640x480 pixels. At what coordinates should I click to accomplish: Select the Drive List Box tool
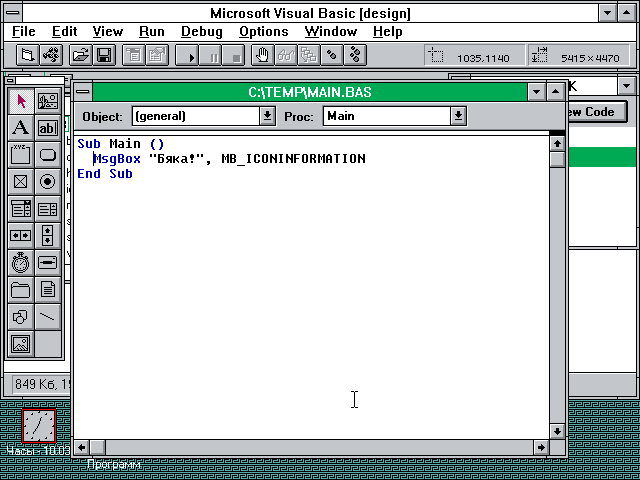point(48,262)
